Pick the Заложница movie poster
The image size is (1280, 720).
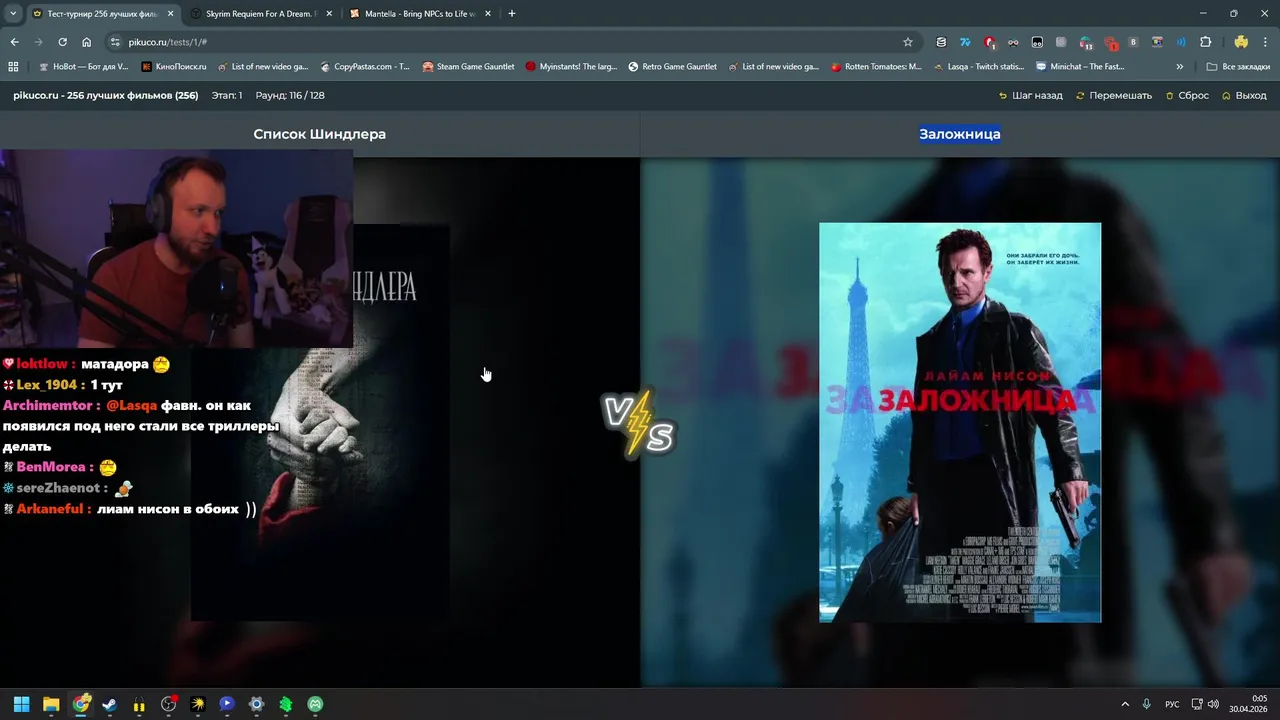960,422
